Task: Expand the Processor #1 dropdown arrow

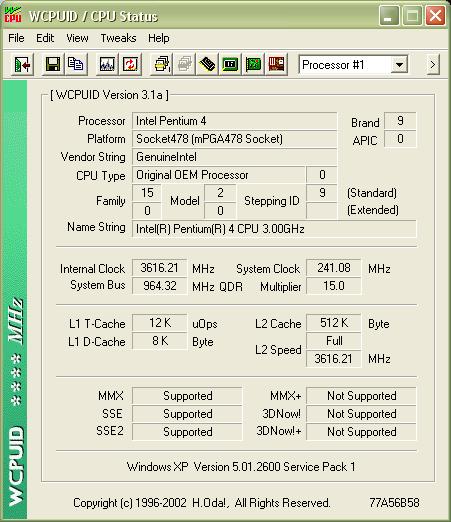Action: coord(399,65)
